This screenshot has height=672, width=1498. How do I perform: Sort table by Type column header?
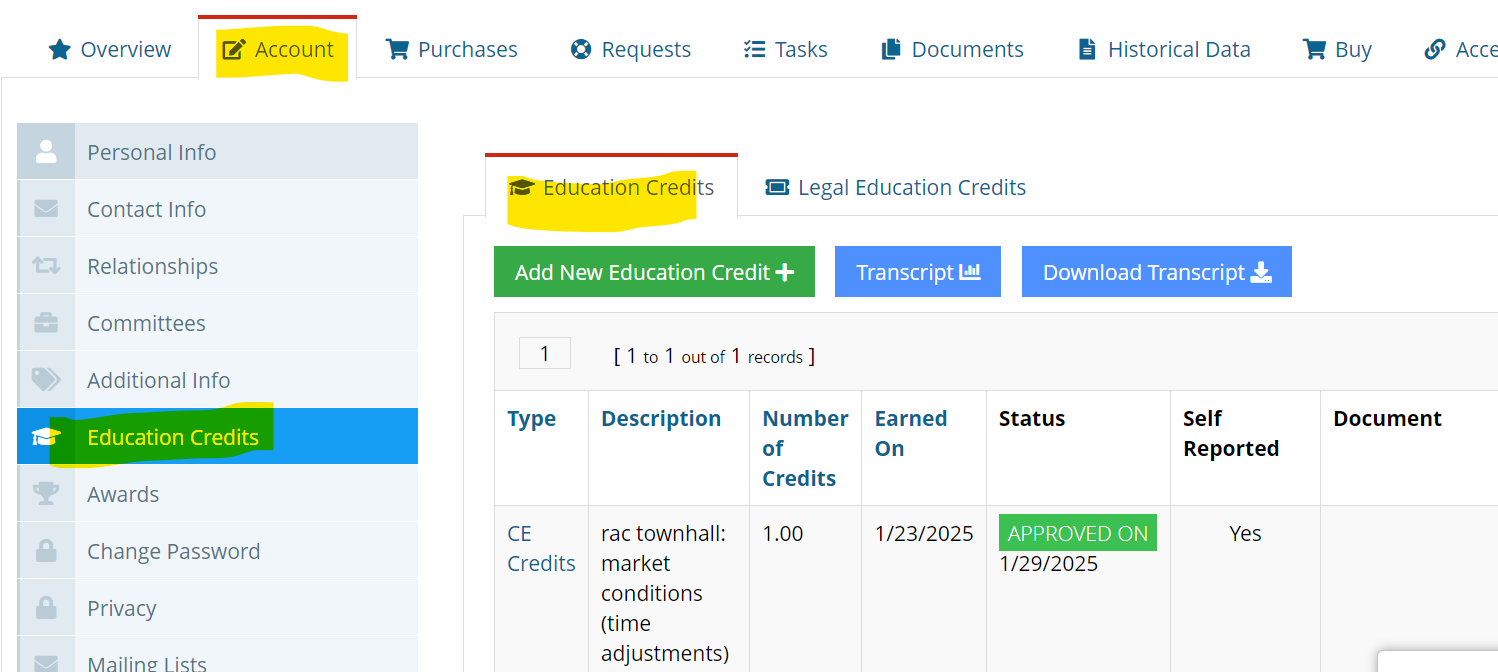click(x=531, y=418)
